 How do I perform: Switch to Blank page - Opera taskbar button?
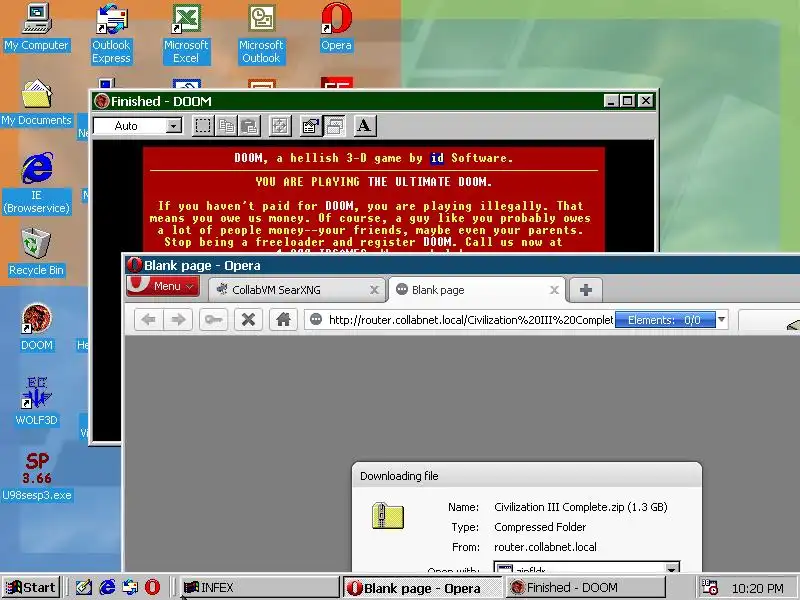(422, 588)
